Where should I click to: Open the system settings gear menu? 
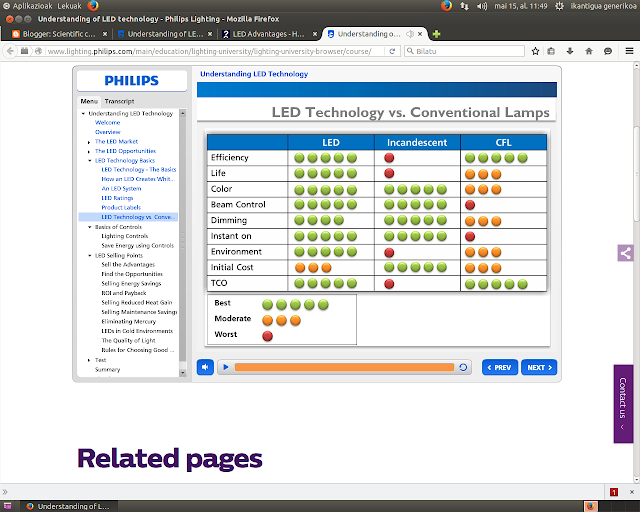click(x=560, y=6)
